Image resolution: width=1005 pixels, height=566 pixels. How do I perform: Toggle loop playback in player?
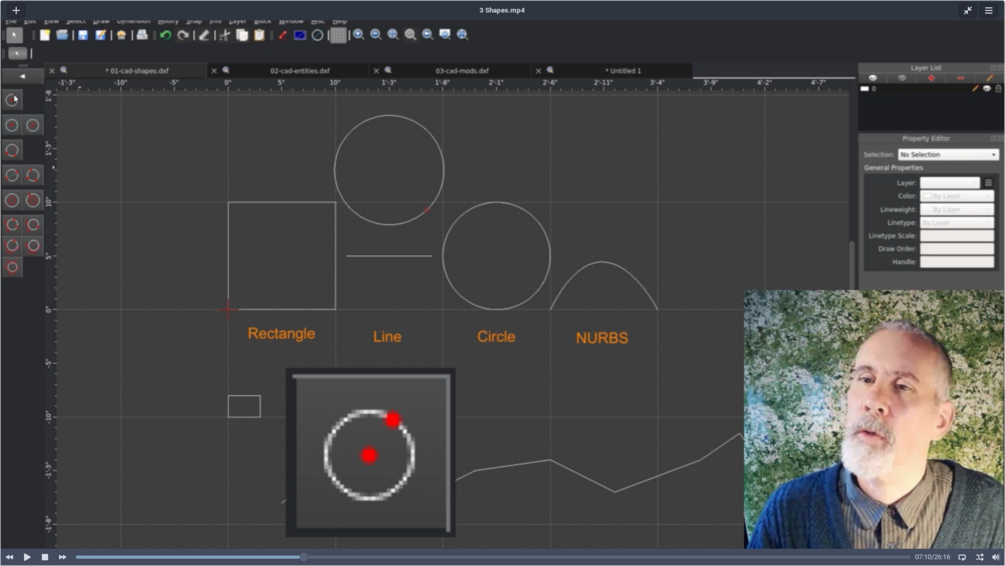click(962, 557)
